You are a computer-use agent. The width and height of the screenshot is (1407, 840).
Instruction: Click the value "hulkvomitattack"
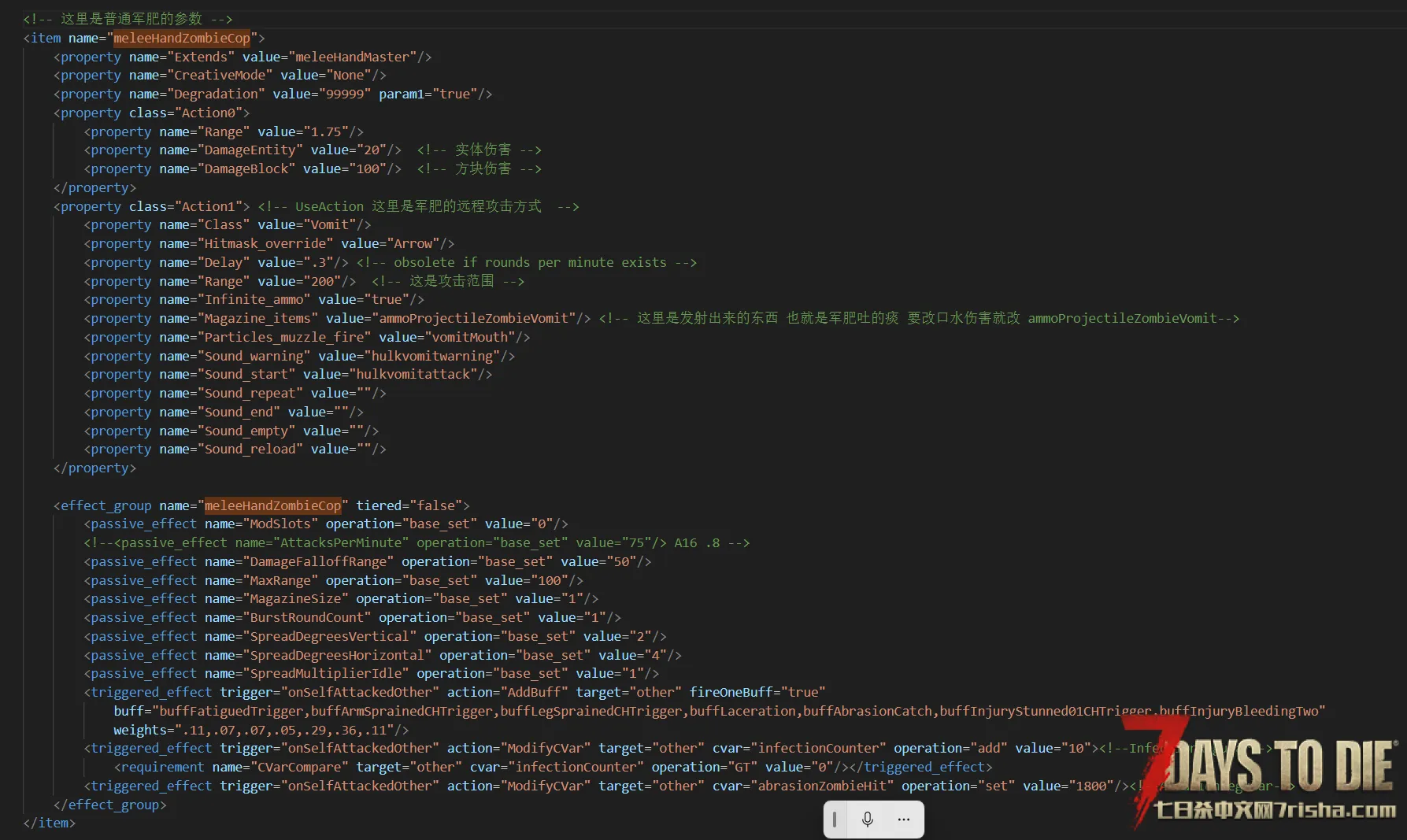[413, 375]
